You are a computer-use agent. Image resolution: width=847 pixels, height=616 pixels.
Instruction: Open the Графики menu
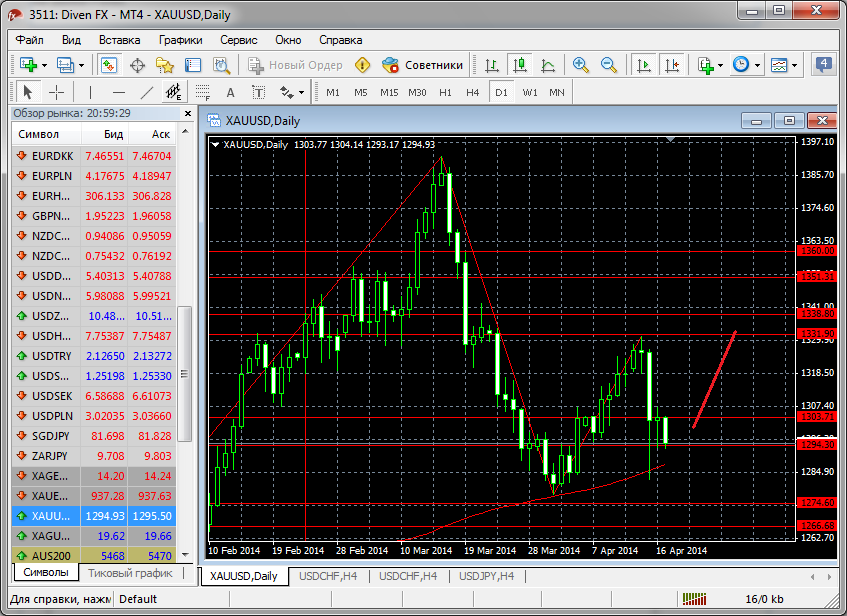[x=180, y=40]
